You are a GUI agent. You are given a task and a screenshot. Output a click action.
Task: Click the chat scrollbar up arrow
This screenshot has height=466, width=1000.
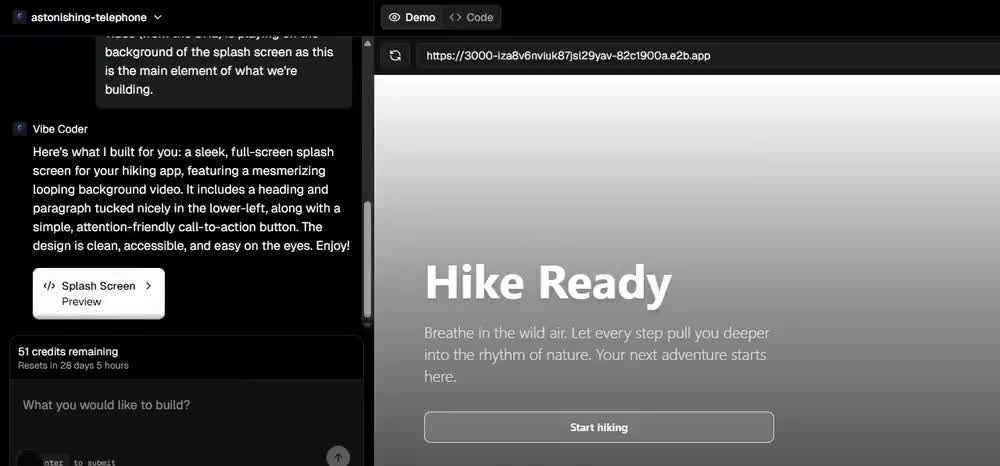pos(367,43)
